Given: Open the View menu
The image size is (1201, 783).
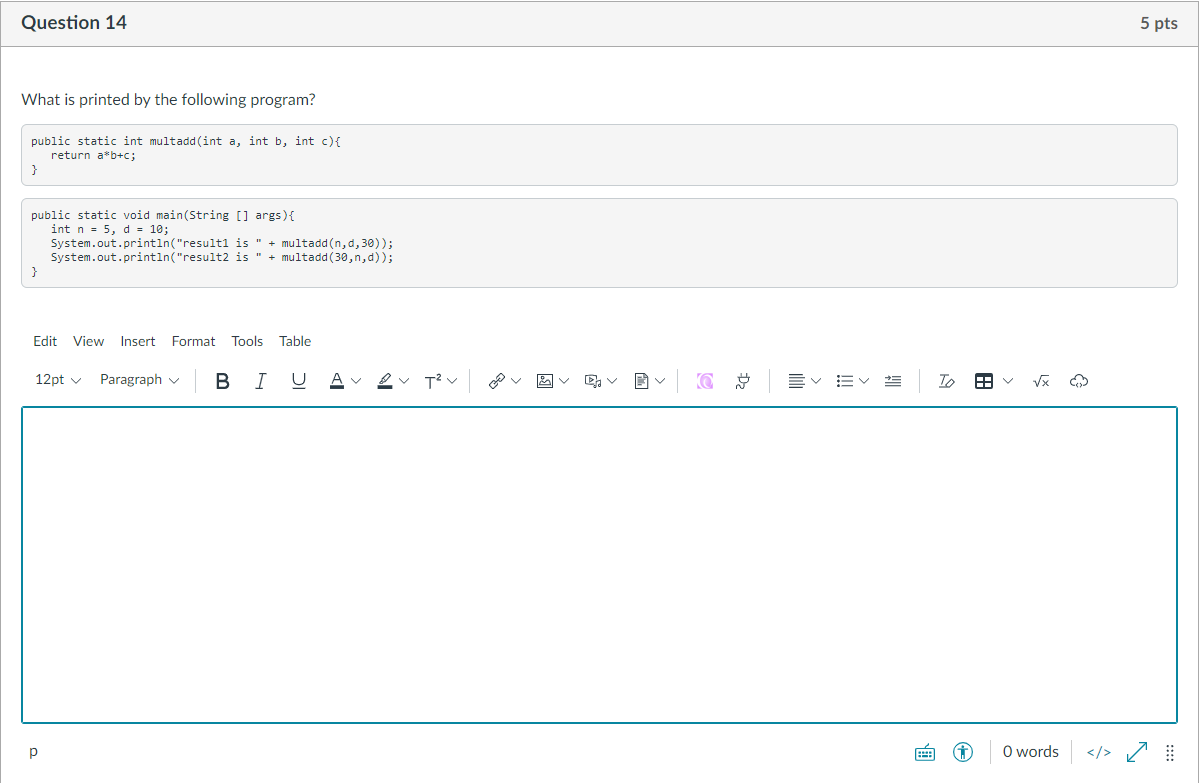Looking at the screenshot, I should coord(88,341).
